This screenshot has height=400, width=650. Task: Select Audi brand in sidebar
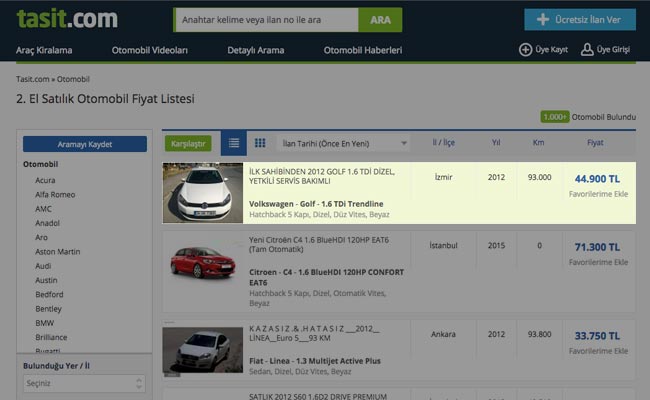tap(43, 266)
